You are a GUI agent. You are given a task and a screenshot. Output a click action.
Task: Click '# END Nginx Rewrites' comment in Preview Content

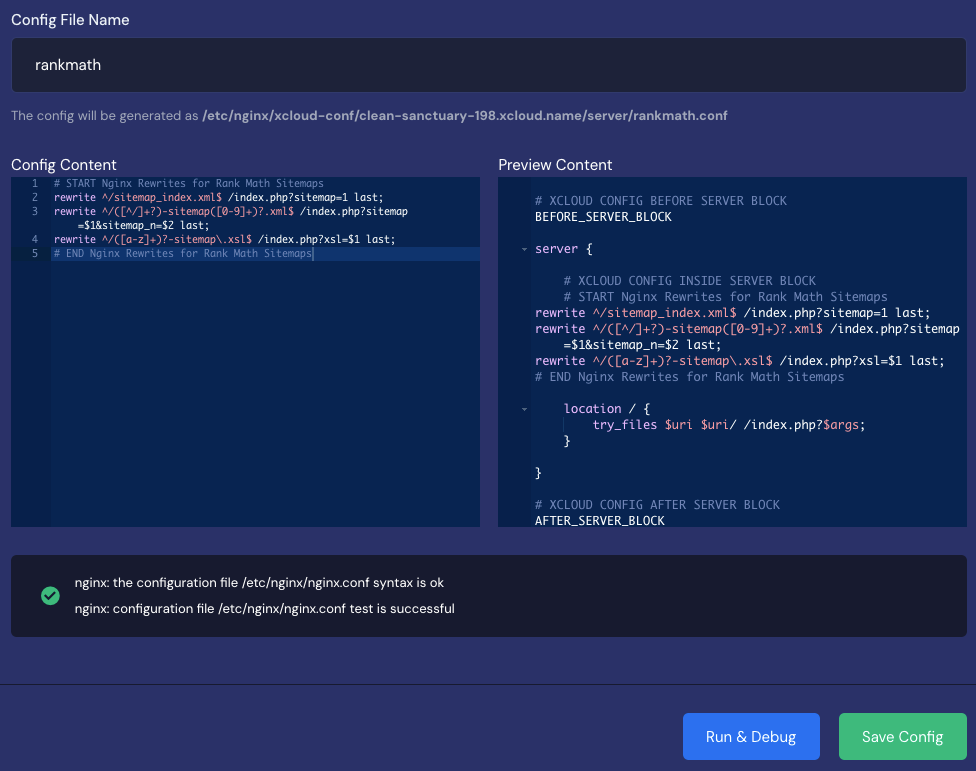pyautogui.click(x=690, y=376)
